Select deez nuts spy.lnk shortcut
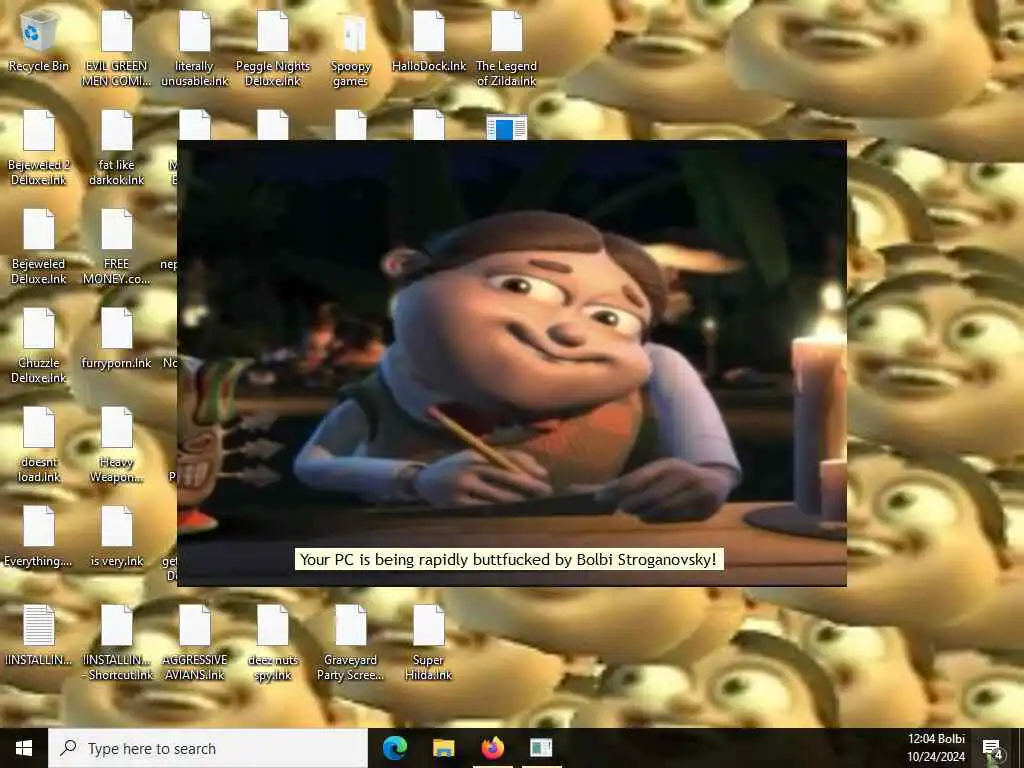 (x=272, y=644)
